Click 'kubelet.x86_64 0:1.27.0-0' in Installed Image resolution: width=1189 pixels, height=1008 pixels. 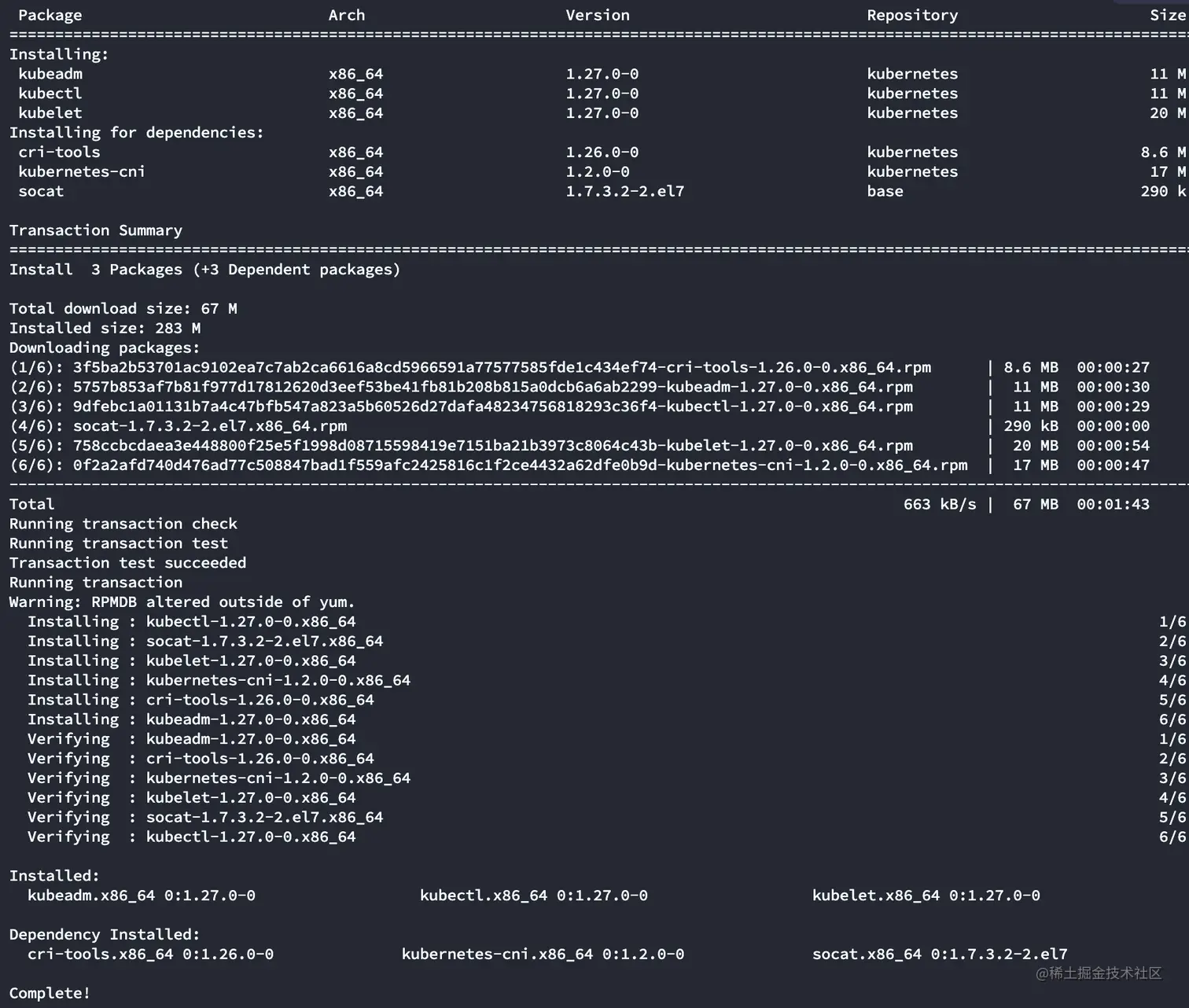click(x=926, y=896)
